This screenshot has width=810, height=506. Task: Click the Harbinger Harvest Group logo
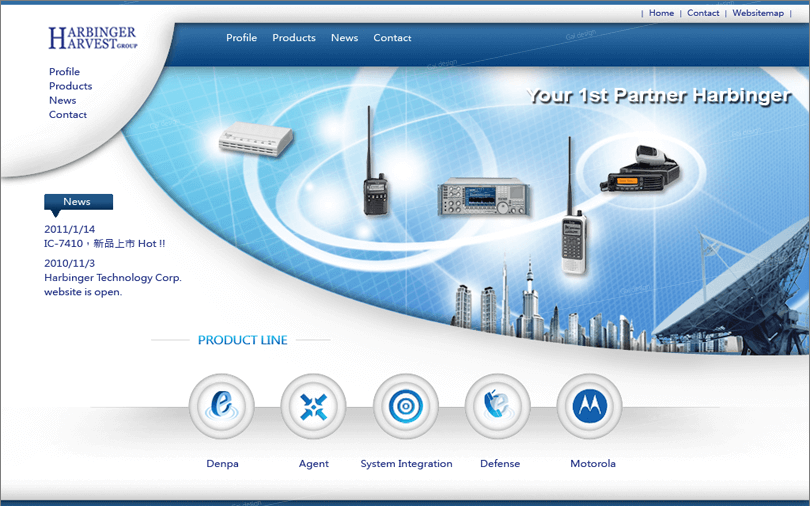point(93,38)
